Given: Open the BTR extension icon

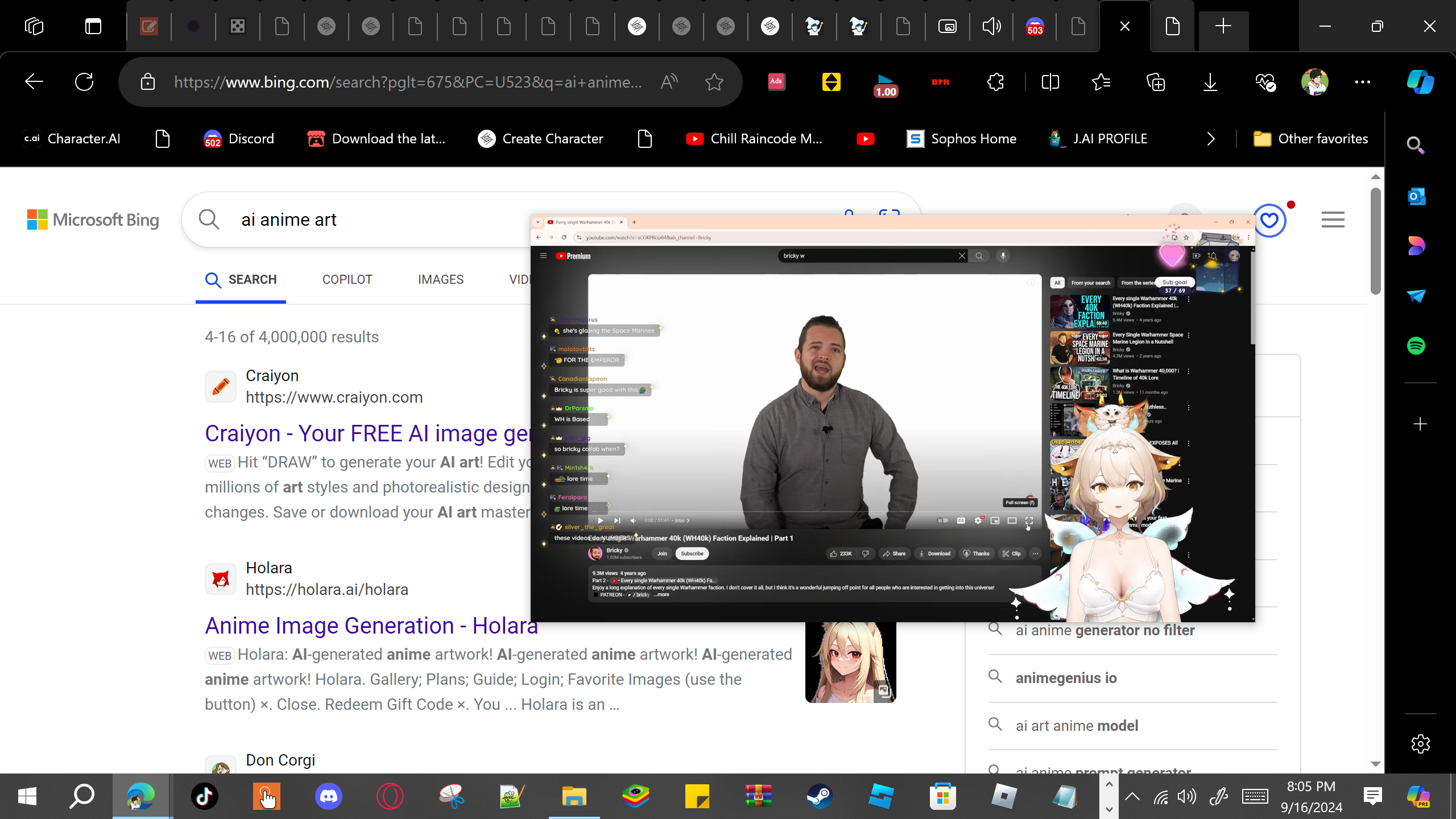Looking at the screenshot, I should tap(941, 82).
